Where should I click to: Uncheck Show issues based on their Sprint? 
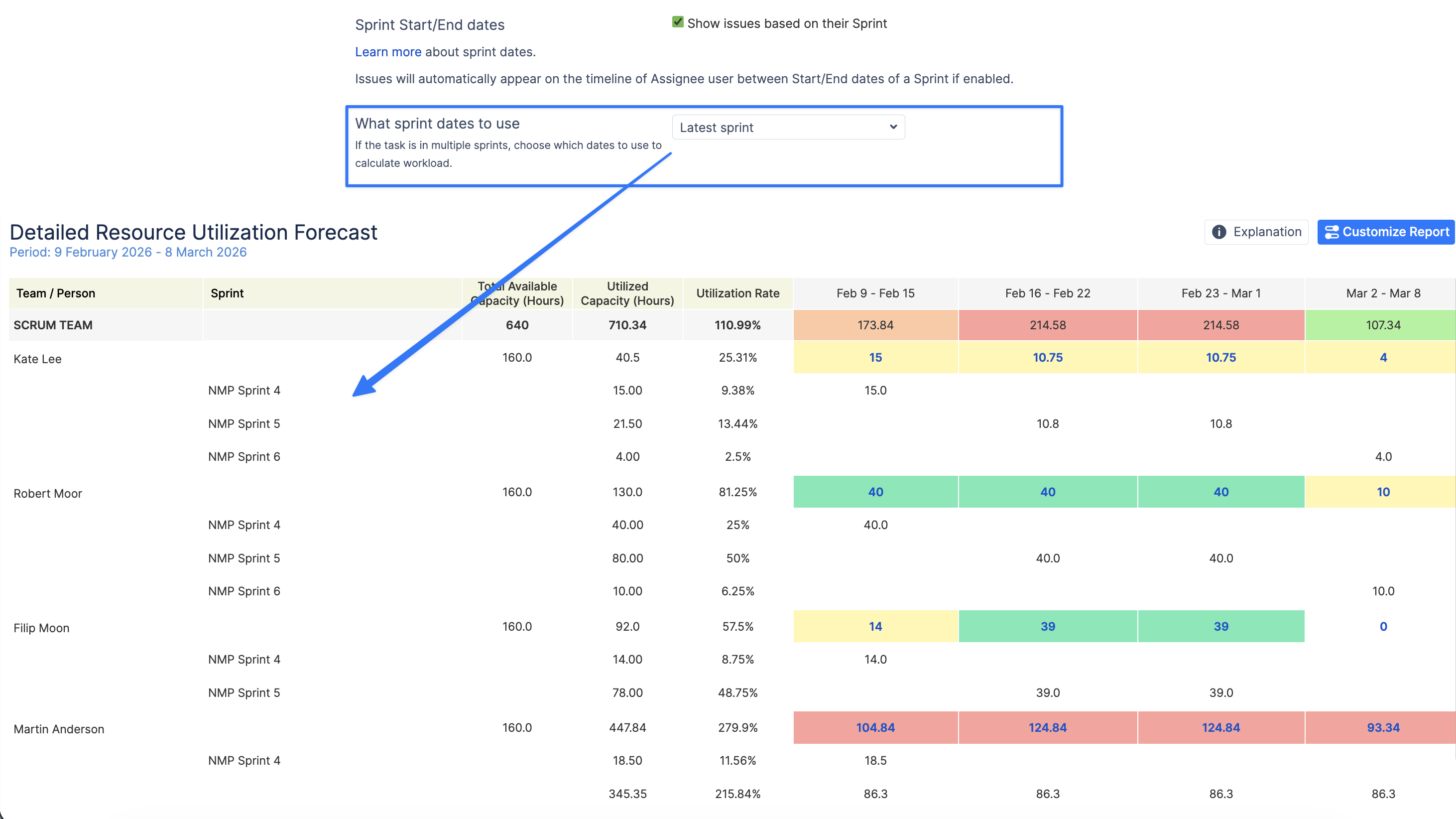[x=677, y=22]
